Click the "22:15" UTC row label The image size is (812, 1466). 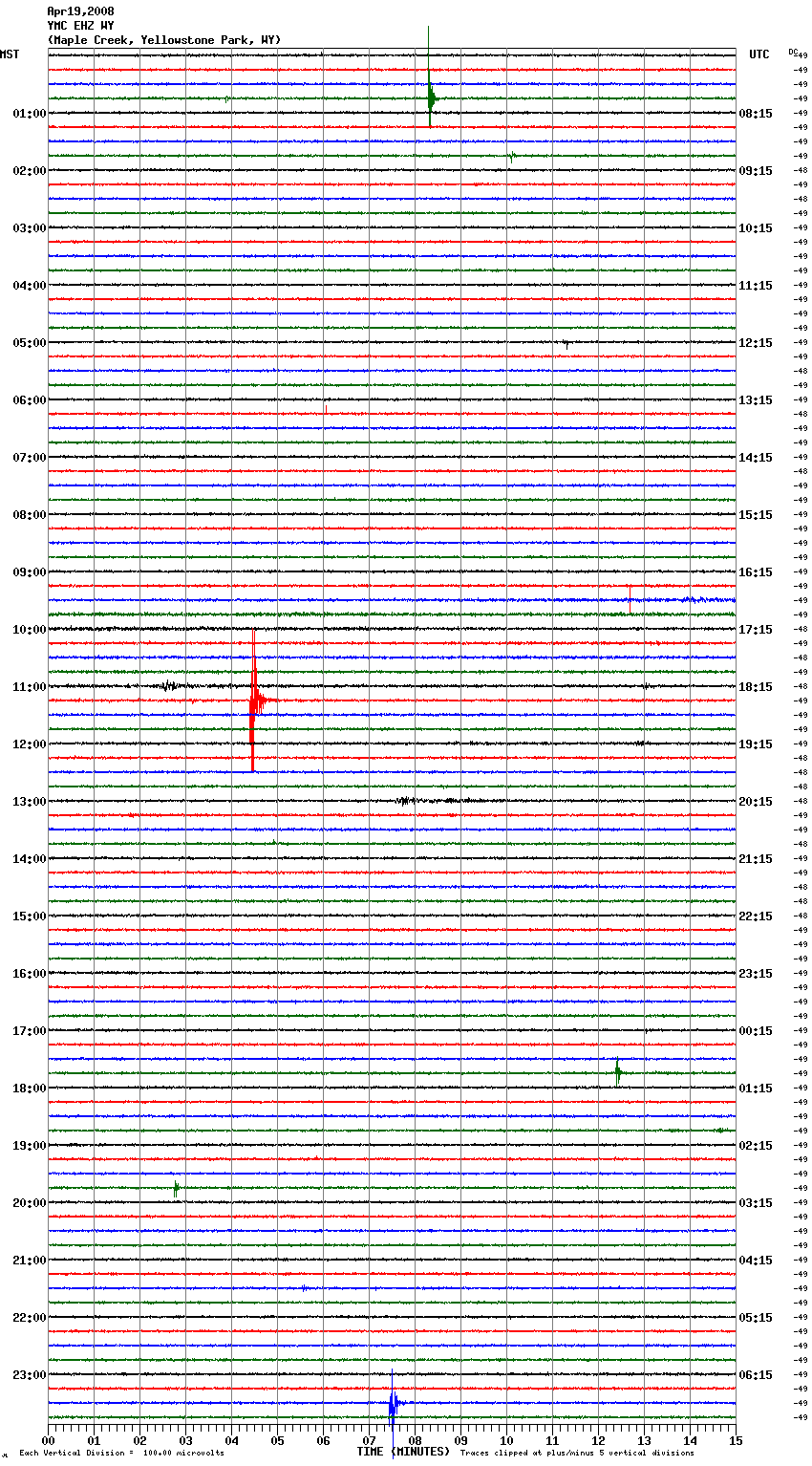(x=756, y=916)
